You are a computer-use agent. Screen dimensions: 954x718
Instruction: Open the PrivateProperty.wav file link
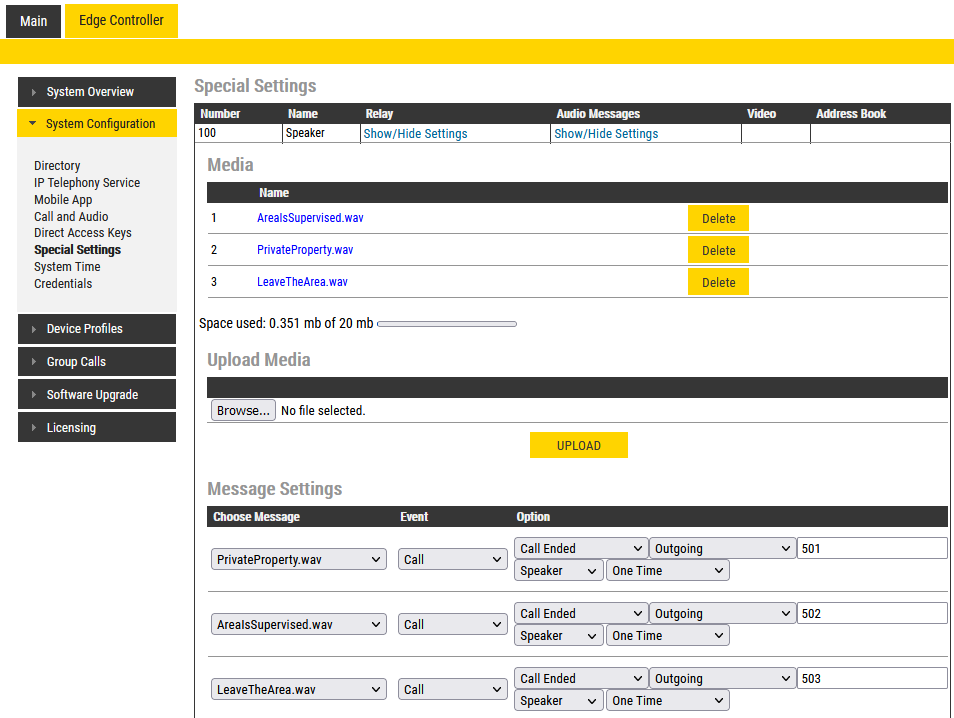coord(305,250)
